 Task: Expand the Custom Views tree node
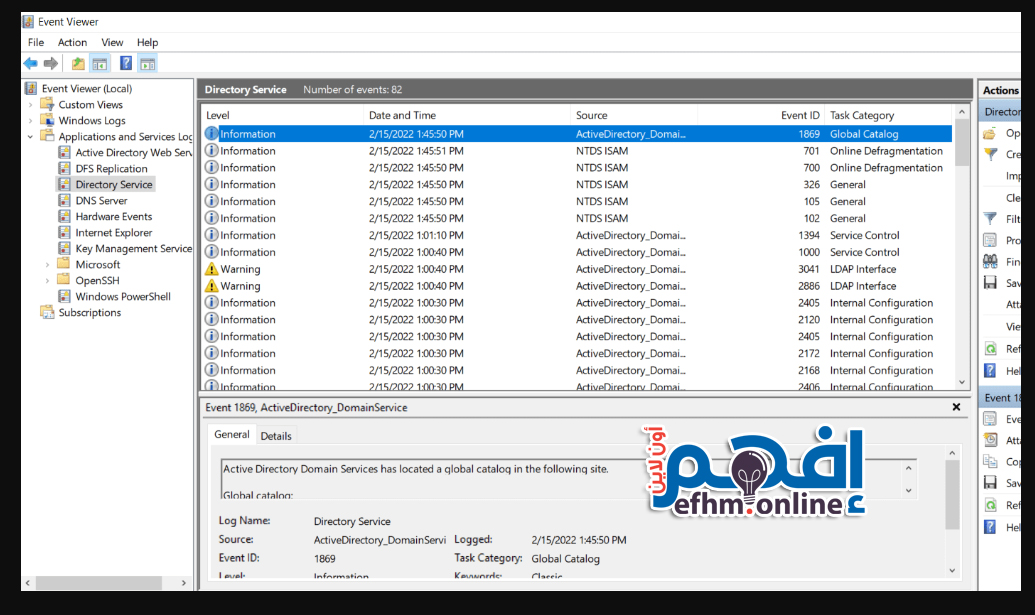31,105
